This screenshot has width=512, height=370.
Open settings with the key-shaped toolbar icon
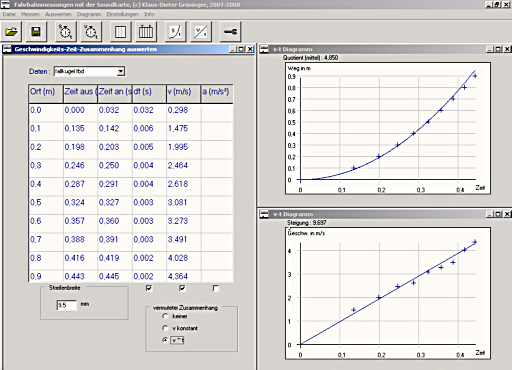230,32
